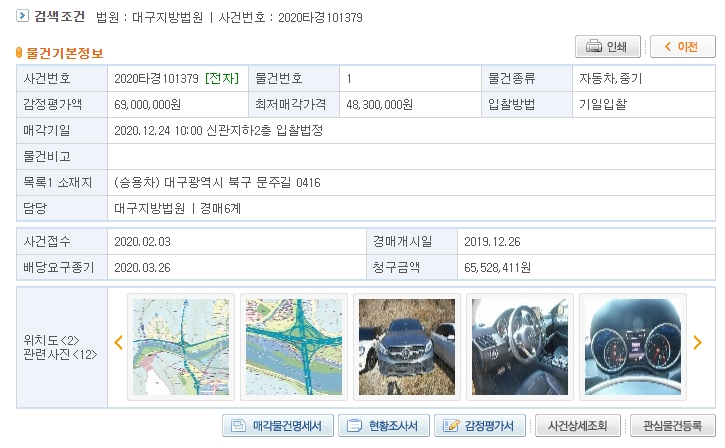Click 자동차,중기 item type value

click(611, 79)
